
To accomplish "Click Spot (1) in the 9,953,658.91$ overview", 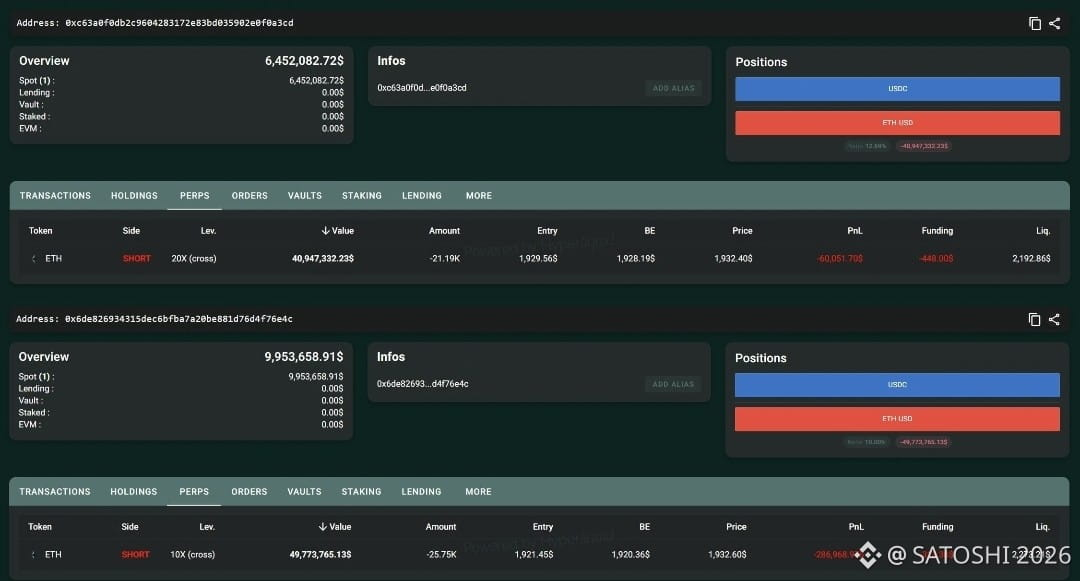I will point(36,377).
